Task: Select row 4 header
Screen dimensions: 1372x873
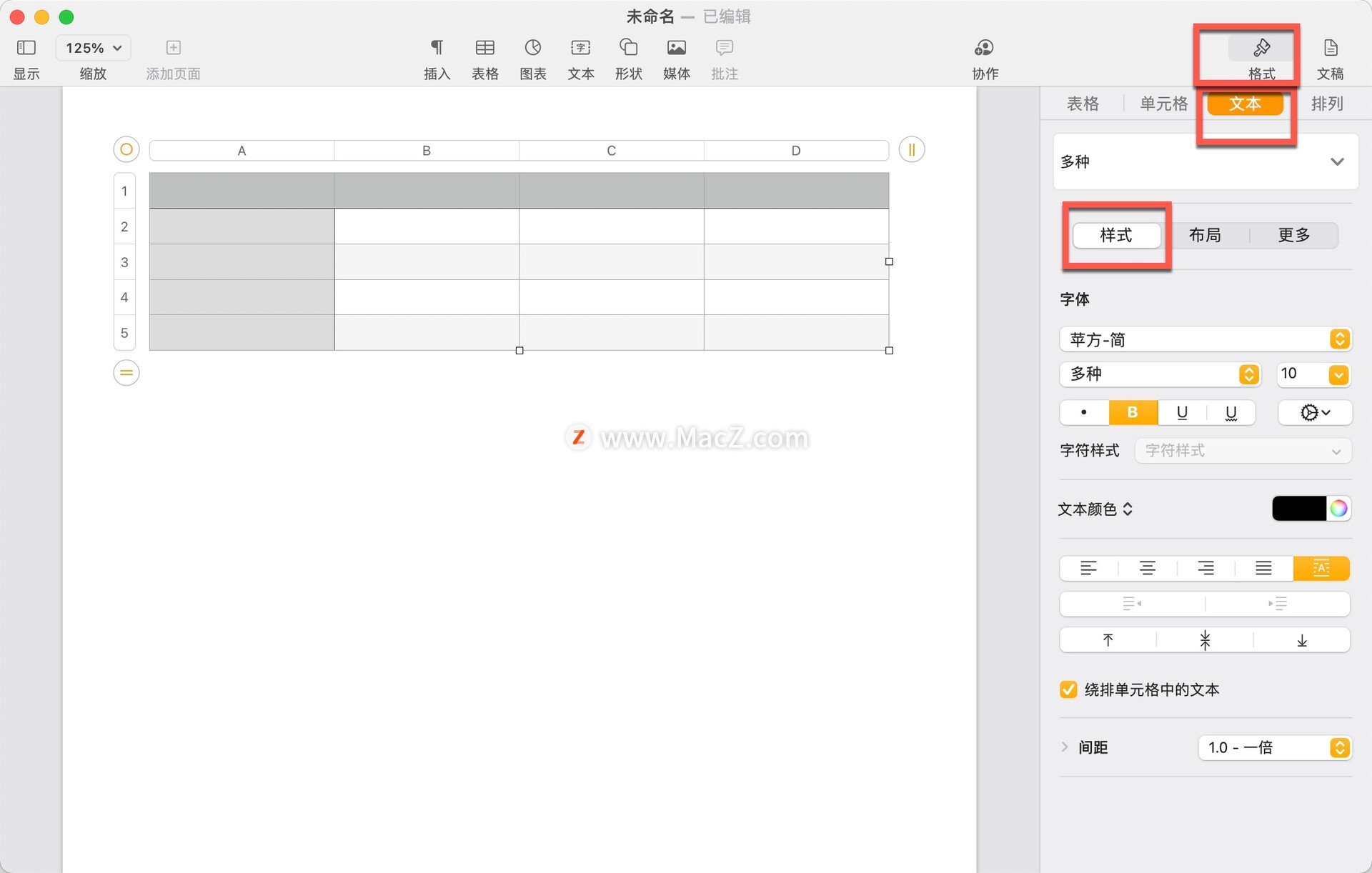Action: coord(124,297)
